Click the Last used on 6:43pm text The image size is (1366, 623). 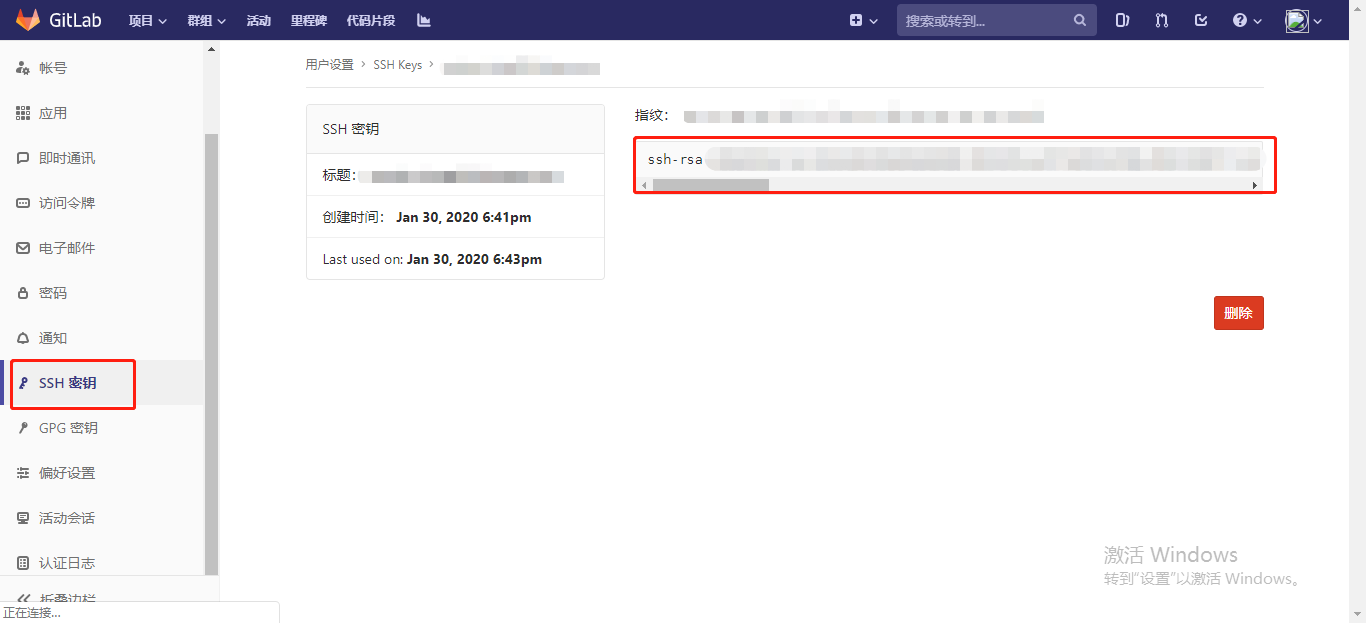pyautogui.click(x=432, y=259)
